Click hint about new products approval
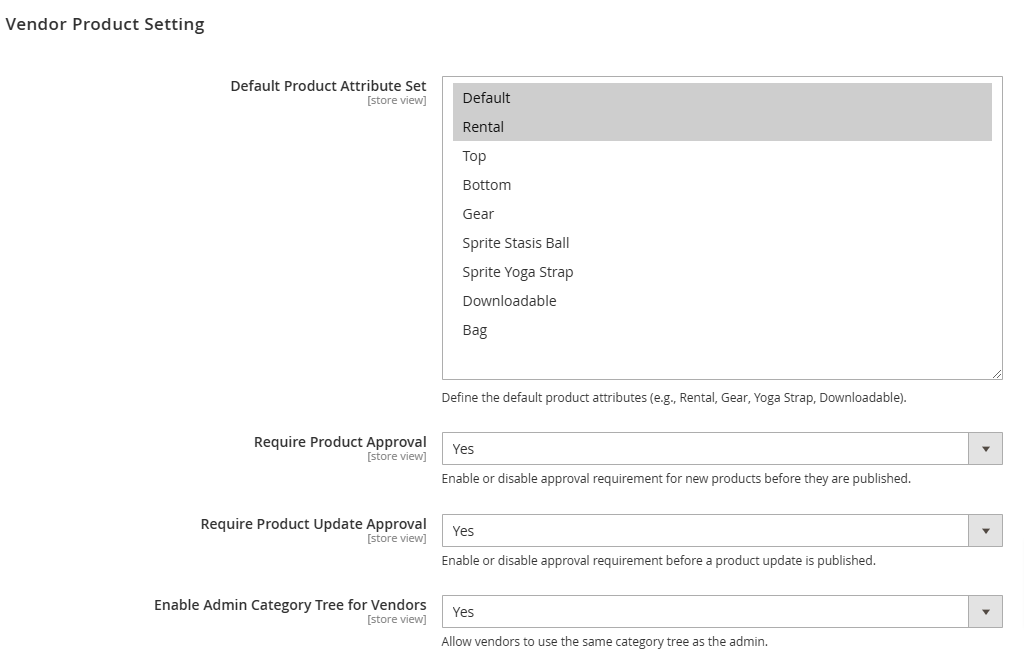 [676, 479]
